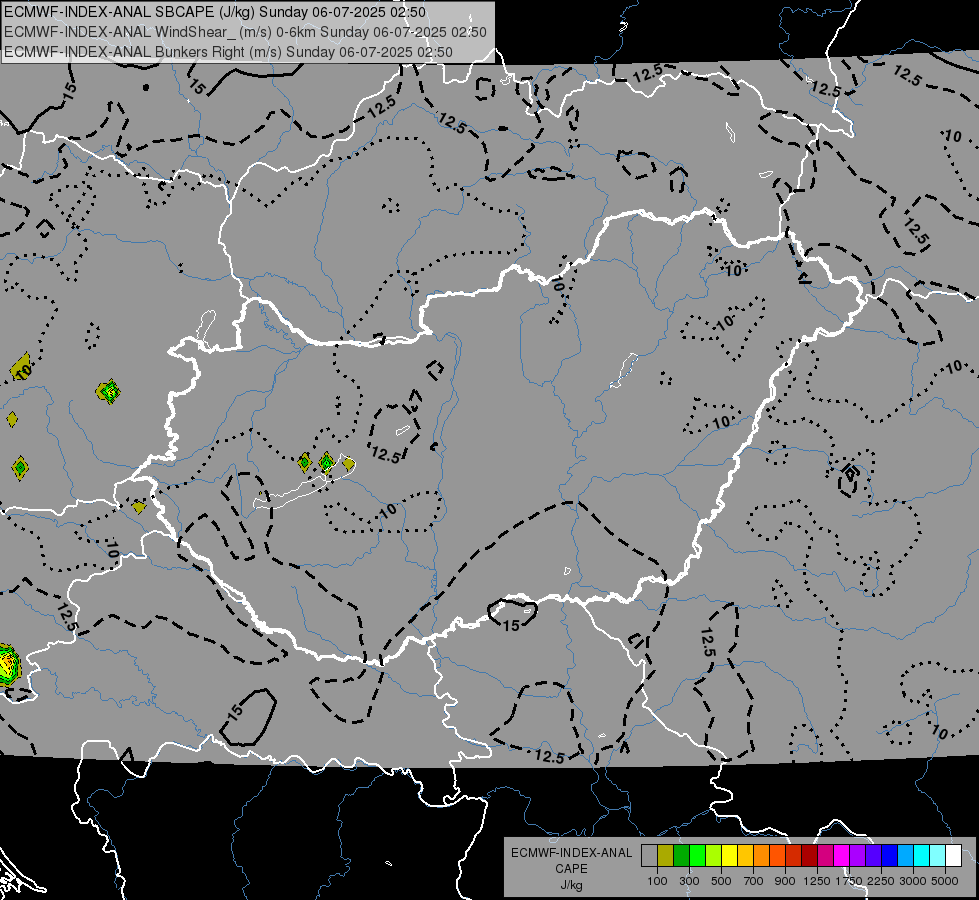
Task: Click the Bunkers Right (m/s) title line
Action: click(x=229, y=52)
